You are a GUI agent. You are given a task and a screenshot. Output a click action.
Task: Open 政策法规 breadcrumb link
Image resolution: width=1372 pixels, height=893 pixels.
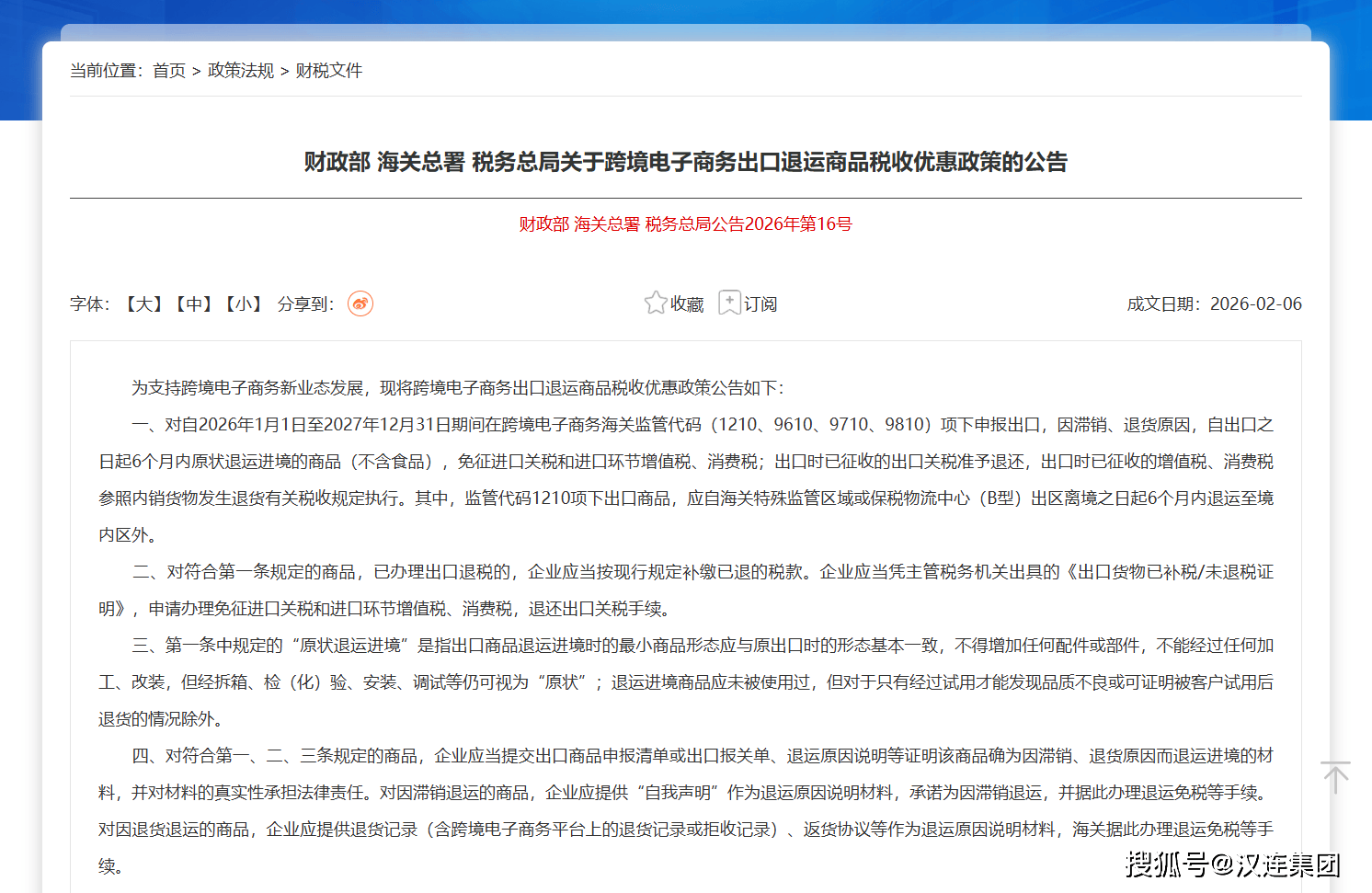tap(241, 71)
